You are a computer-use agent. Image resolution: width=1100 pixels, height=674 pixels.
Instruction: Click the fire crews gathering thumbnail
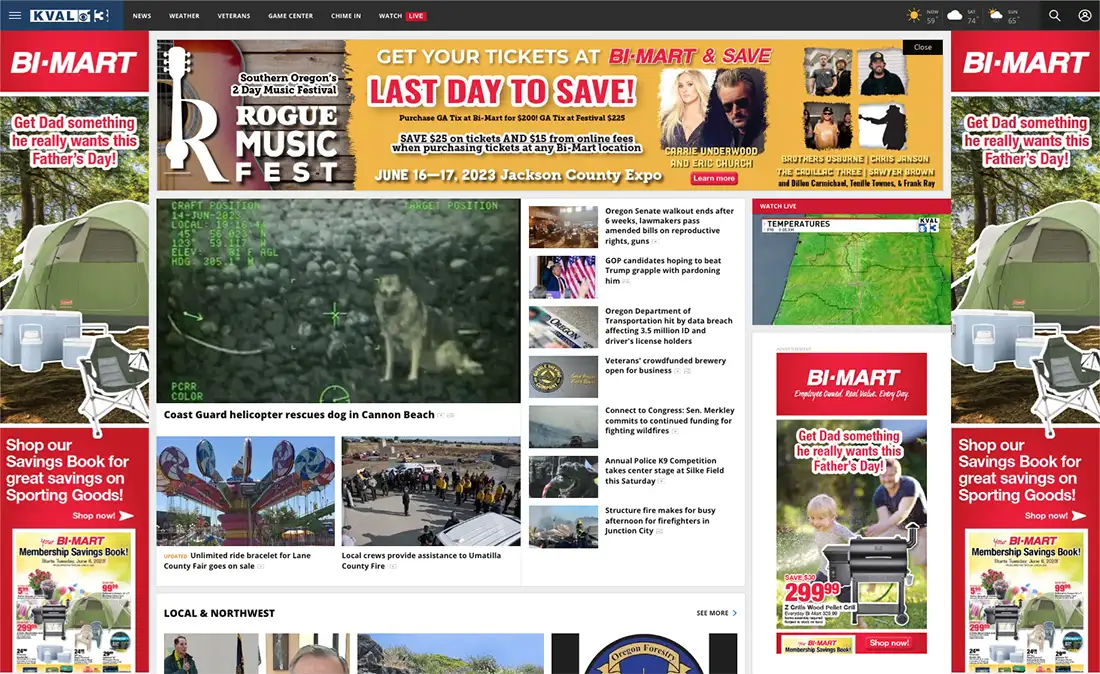click(x=431, y=491)
